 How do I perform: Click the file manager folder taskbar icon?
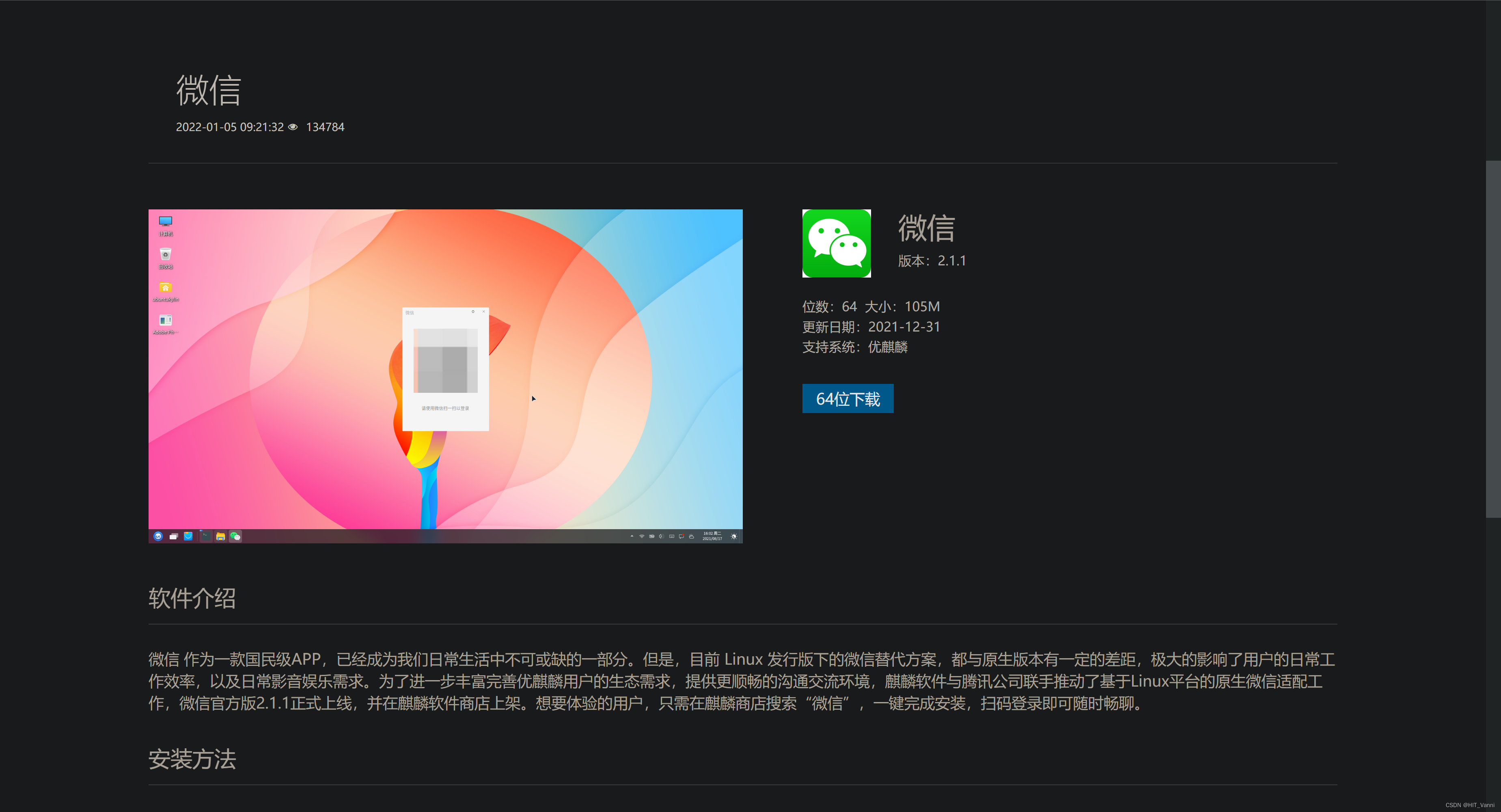pos(220,536)
